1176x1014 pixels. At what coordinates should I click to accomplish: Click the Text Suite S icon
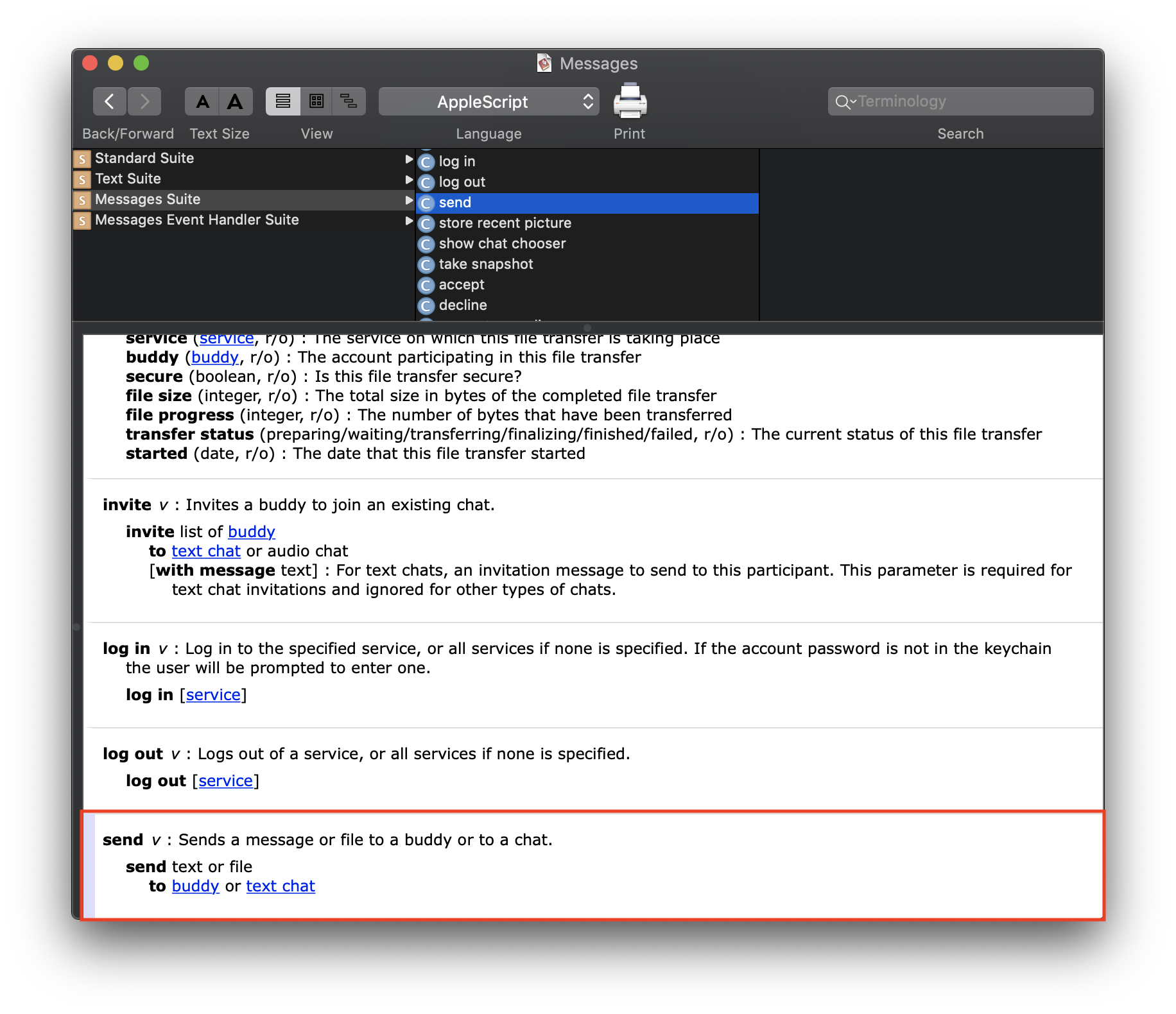82,179
